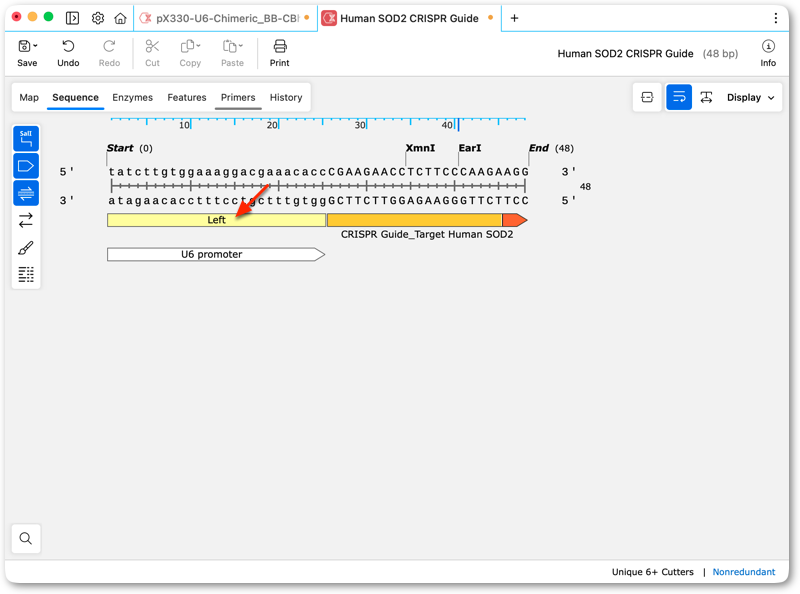Toggle show enzymes (SalI) side button

(x=26, y=139)
